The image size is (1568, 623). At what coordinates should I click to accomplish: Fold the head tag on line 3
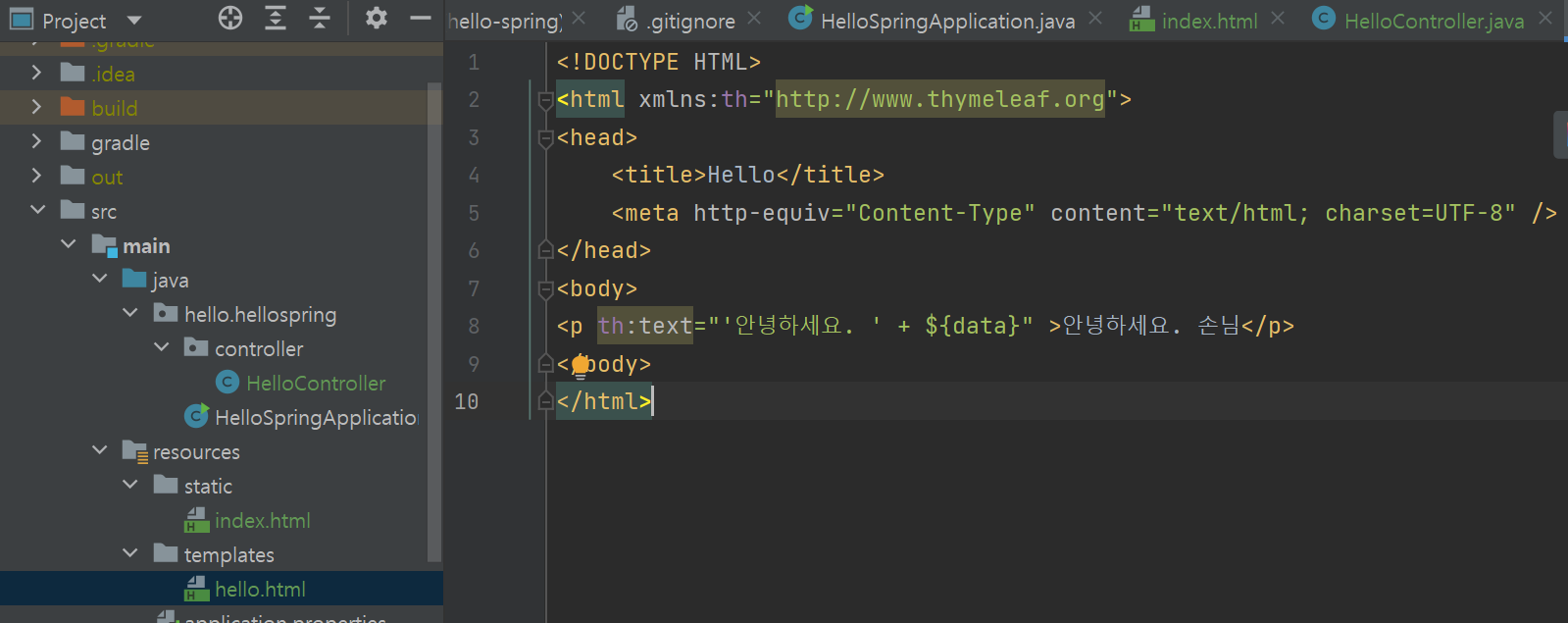(546, 138)
